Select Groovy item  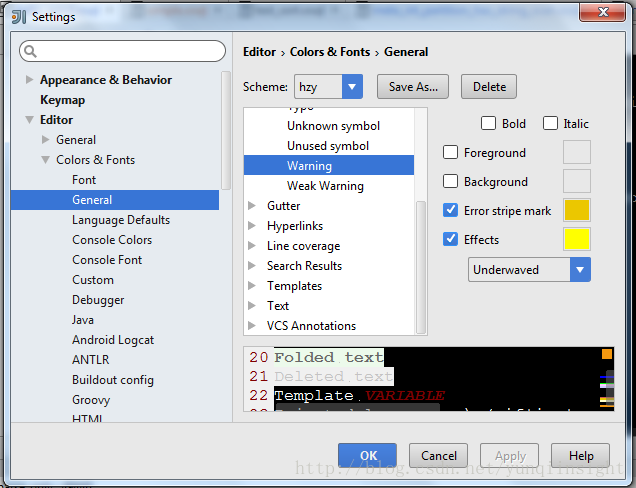click(x=91, y=400)
